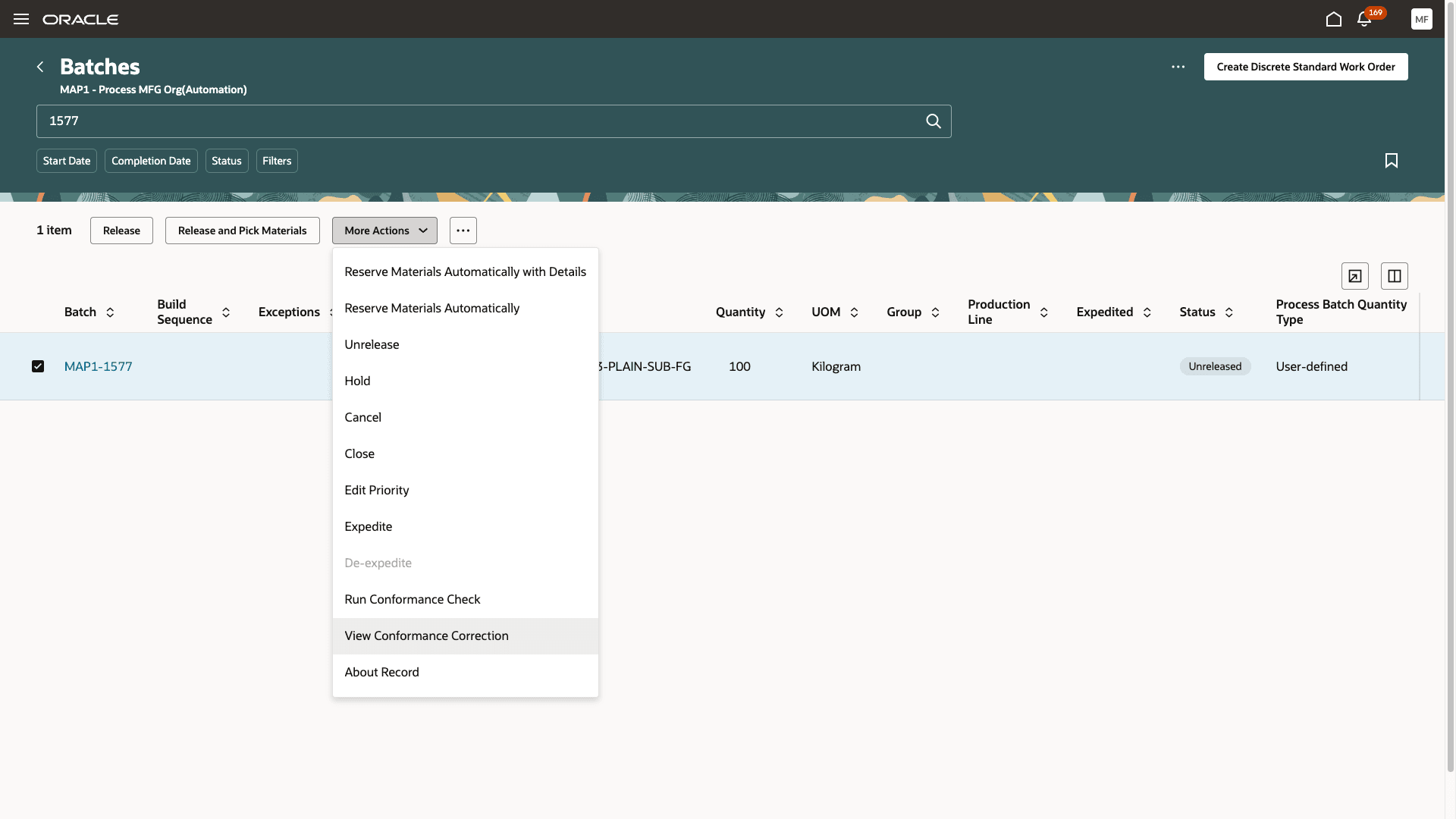Click the export table icon
Screen dimensions: 1456x819
[x=1355, y=276]
